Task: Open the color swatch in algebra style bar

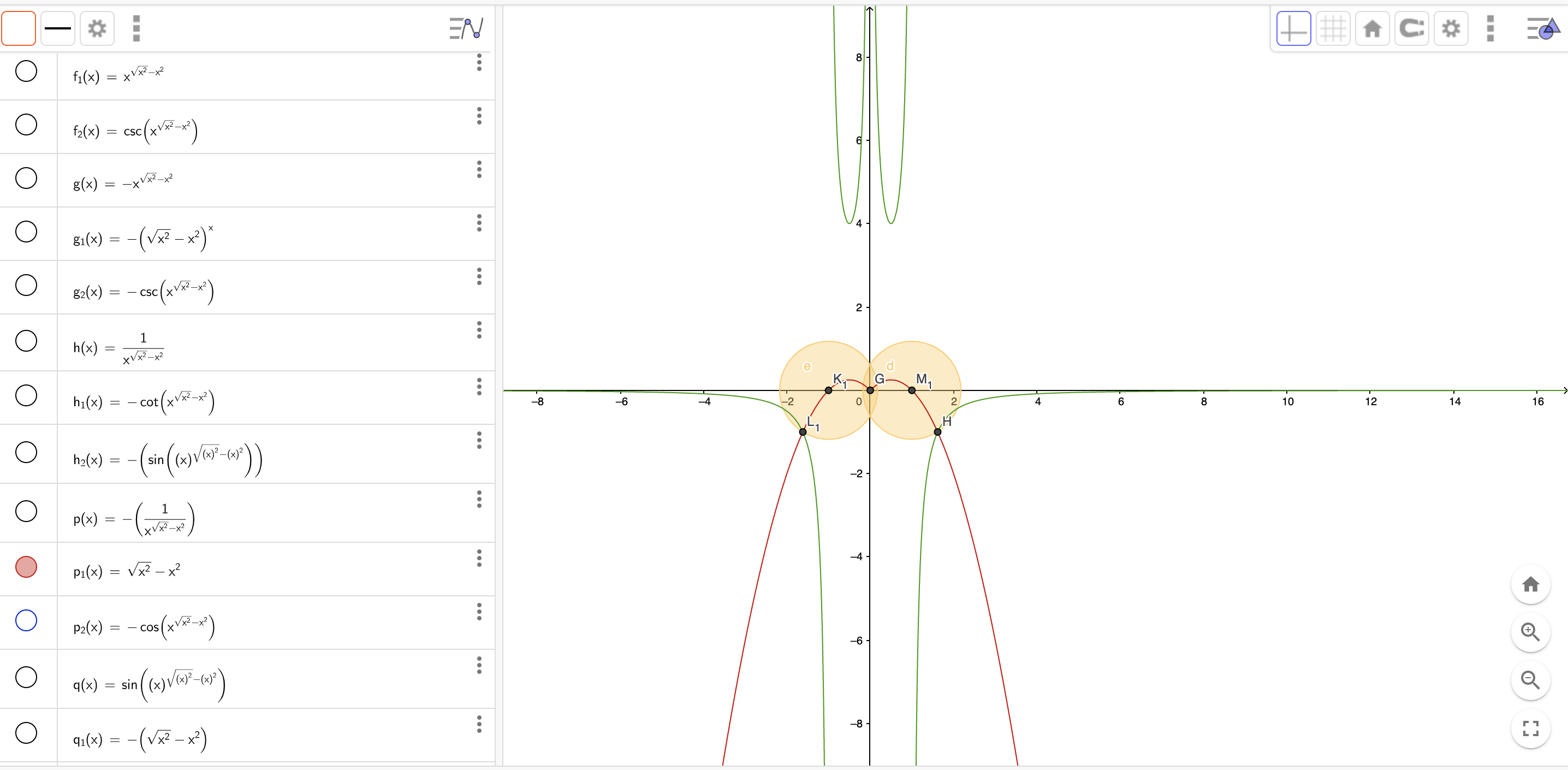Action: (x=19, y=28)
